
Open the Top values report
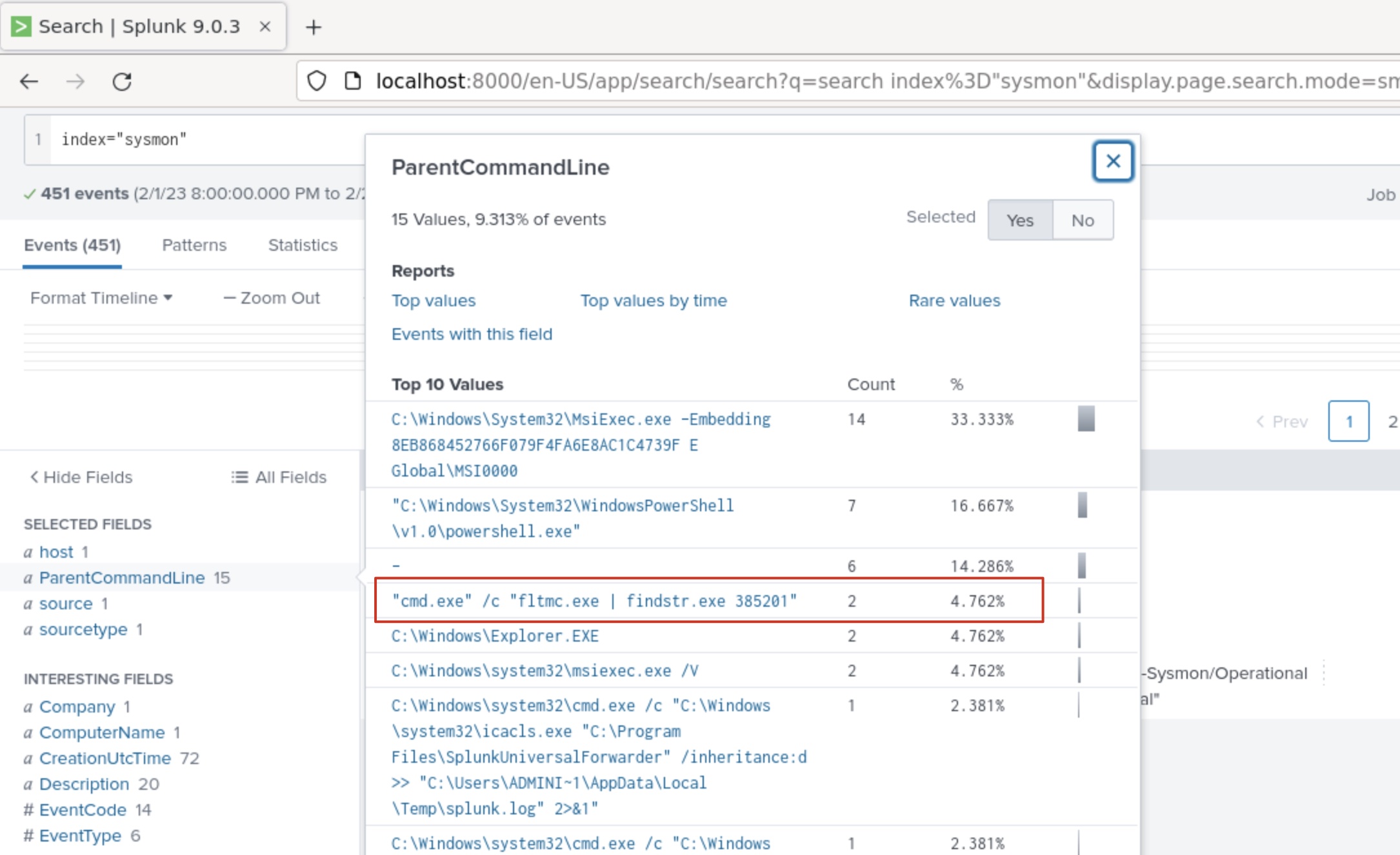pyautogui.click(x=434, y=300)
